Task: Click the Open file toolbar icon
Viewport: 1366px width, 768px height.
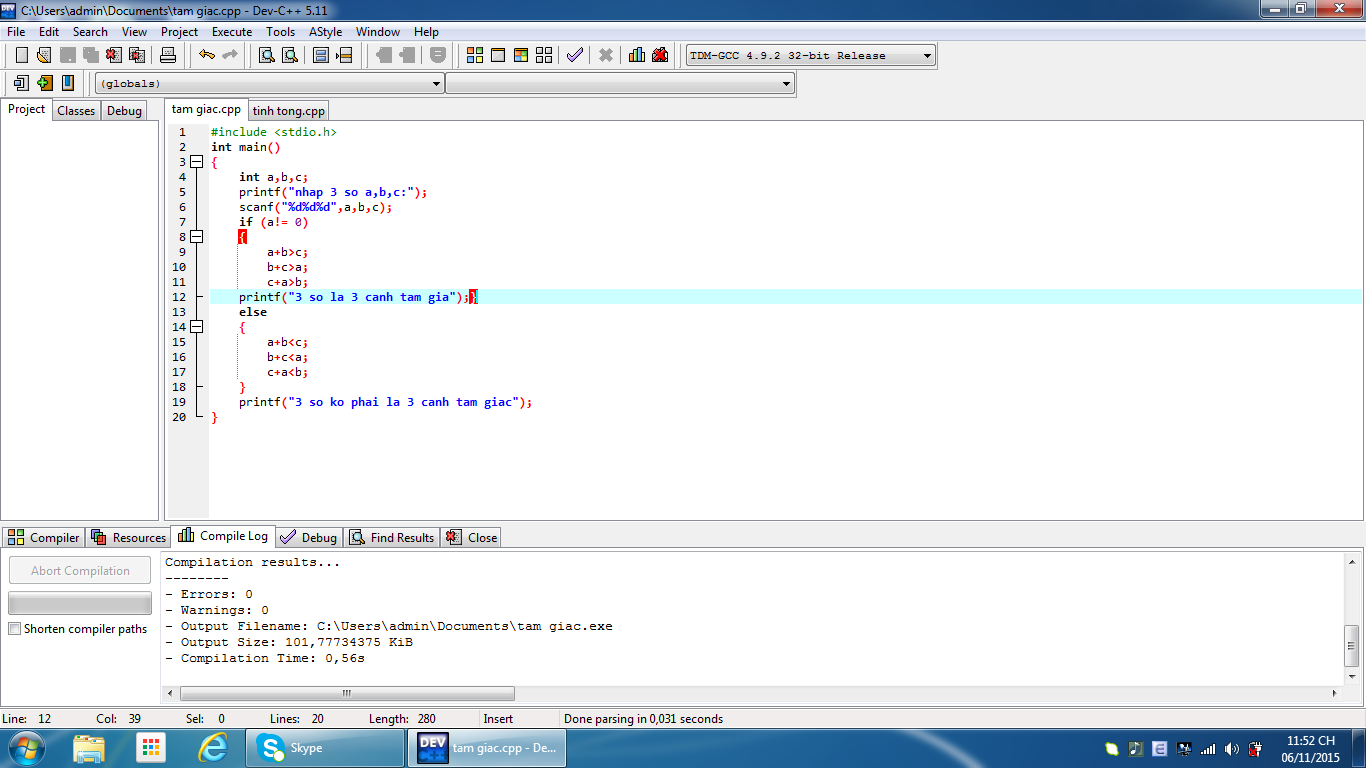Action: tap(44, 55)
